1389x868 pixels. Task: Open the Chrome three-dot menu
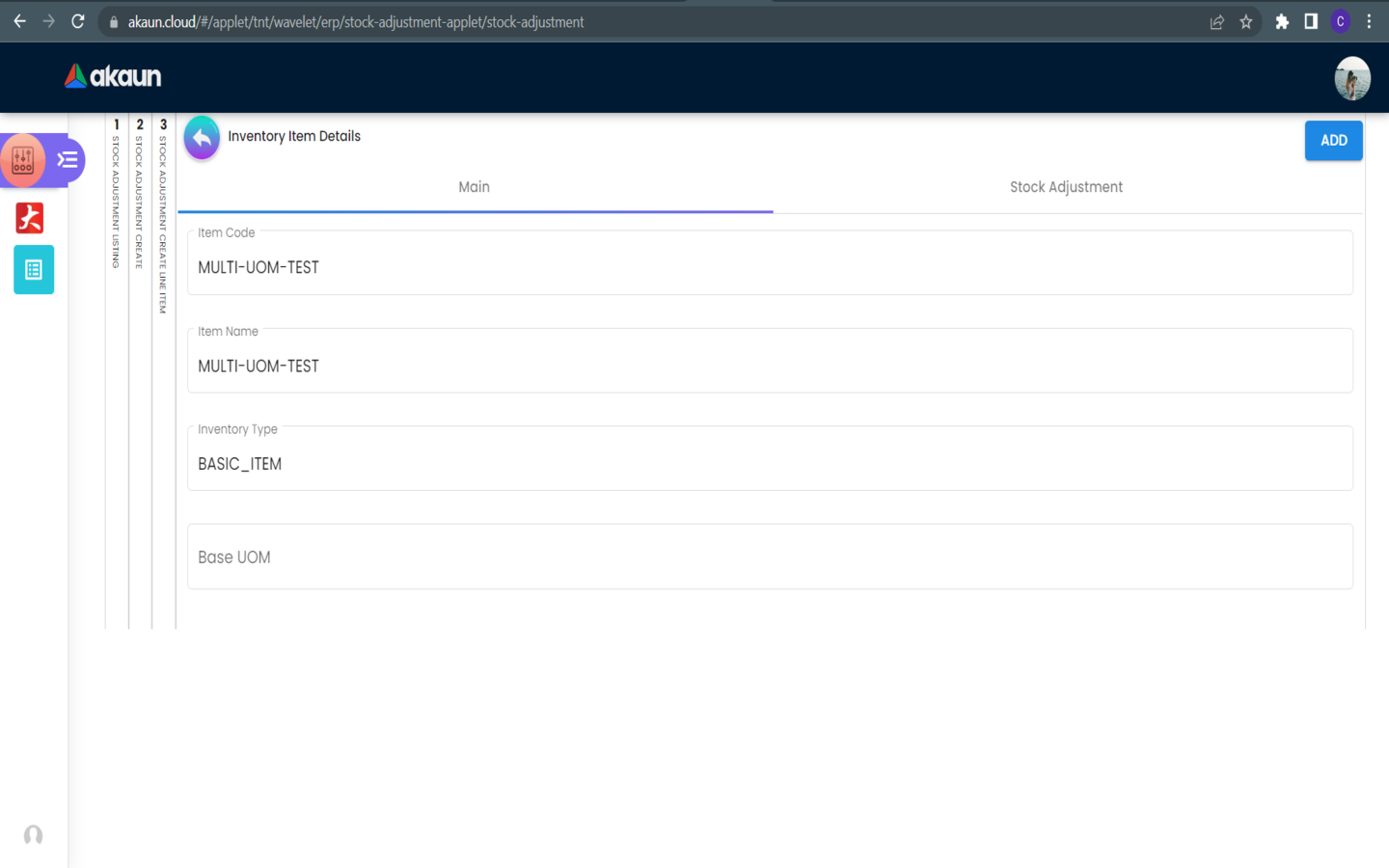pyautogui.click(x=1369, y=21)
